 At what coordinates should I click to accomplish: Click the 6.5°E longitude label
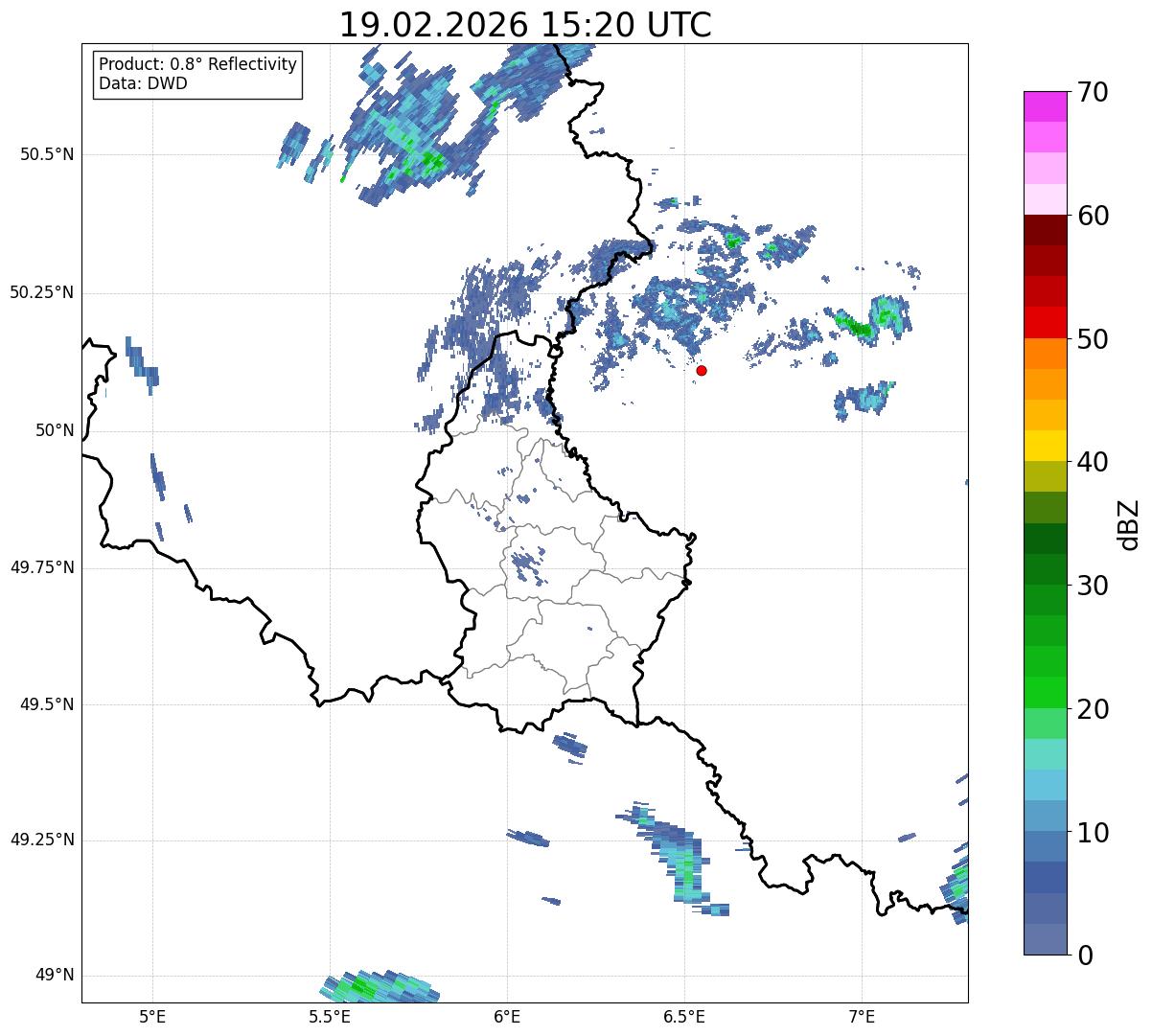(x=684, y=1016)
